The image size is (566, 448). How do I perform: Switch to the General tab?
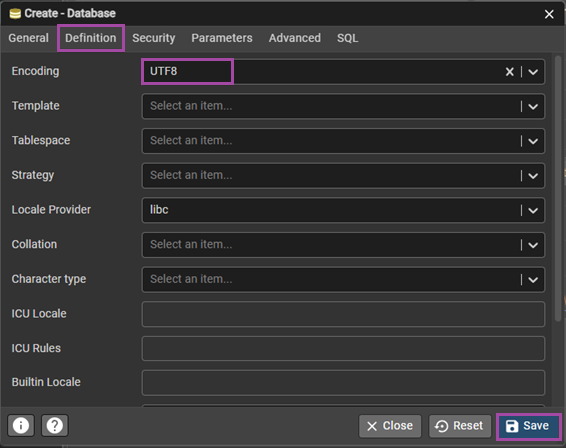point(29,38)
